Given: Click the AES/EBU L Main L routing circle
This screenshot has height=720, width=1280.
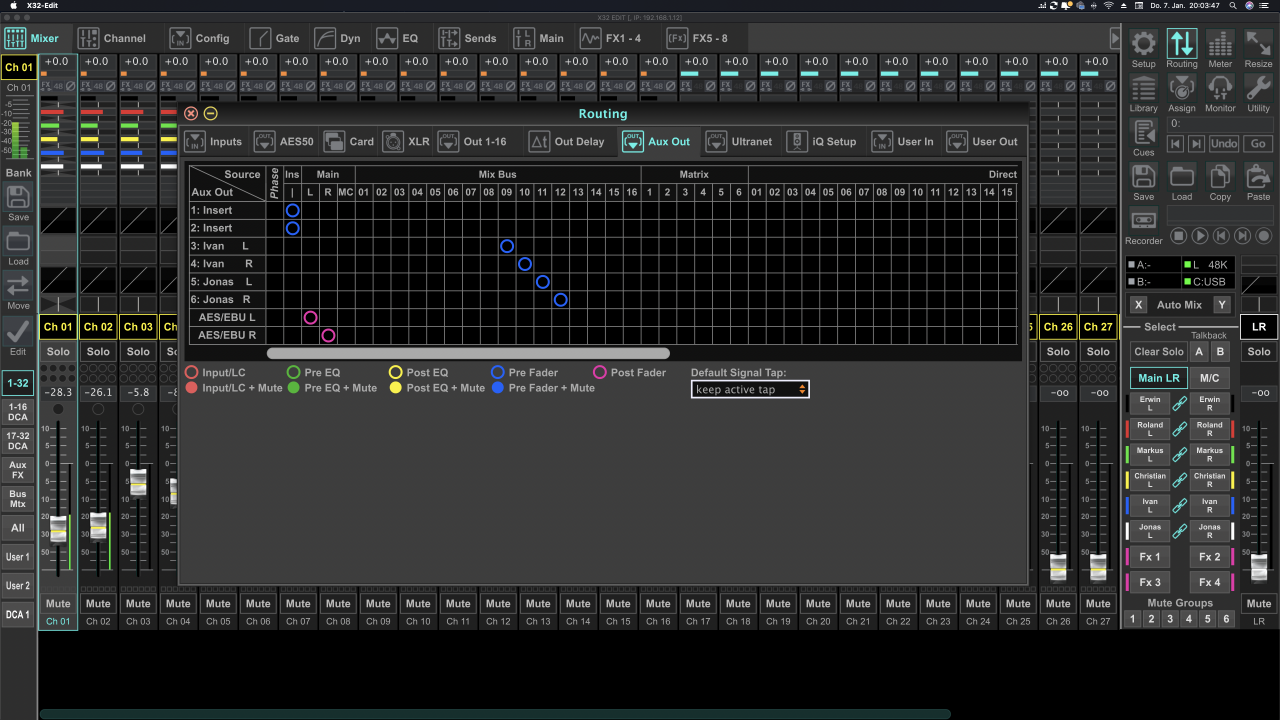Looking at the screenshot, I should point(310,318).
